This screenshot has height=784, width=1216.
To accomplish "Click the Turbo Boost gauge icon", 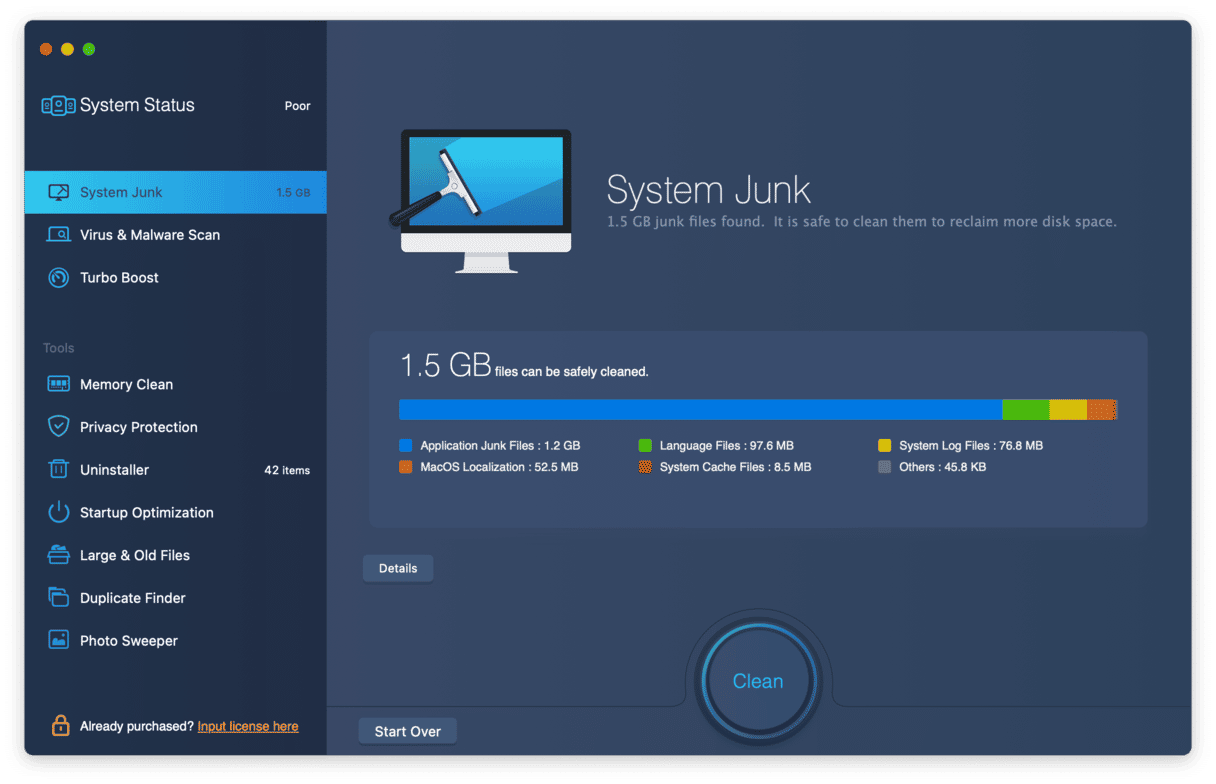I will point(58,278).
